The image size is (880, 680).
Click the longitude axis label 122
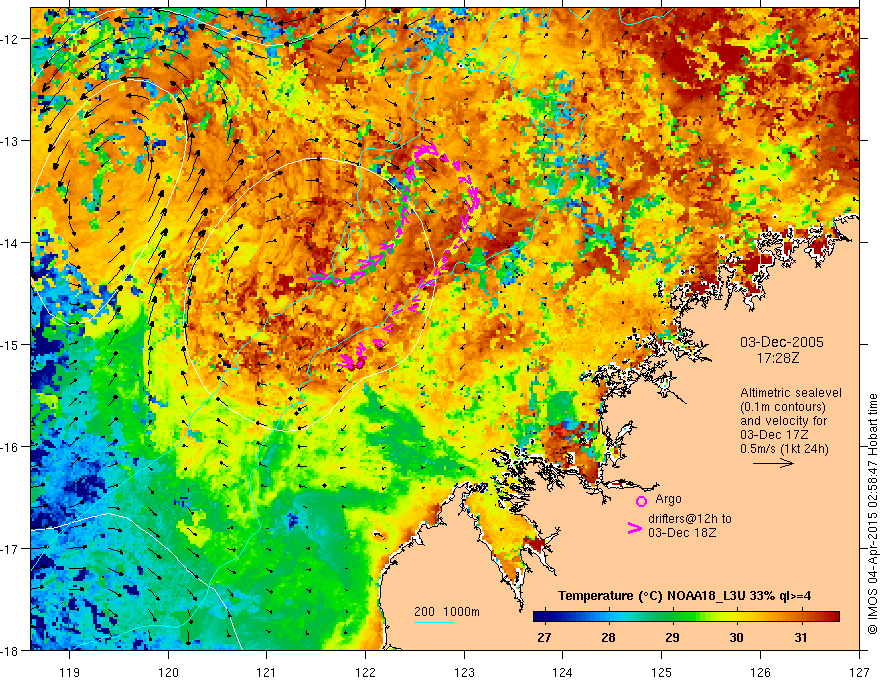point(365,672)
